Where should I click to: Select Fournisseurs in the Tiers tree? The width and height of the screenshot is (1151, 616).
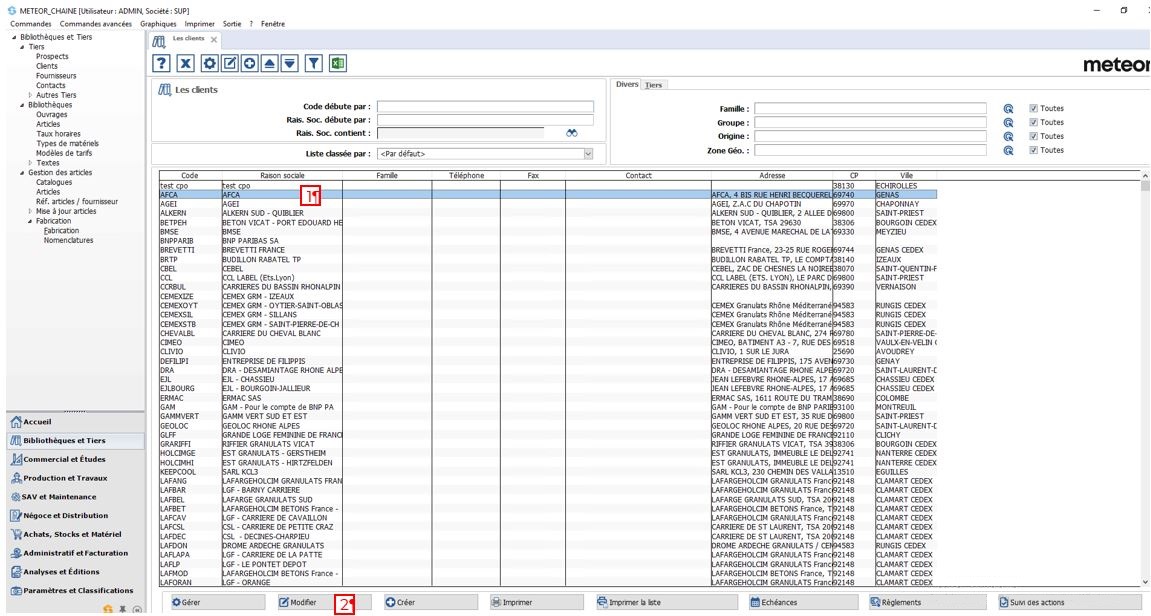[56, 76]
